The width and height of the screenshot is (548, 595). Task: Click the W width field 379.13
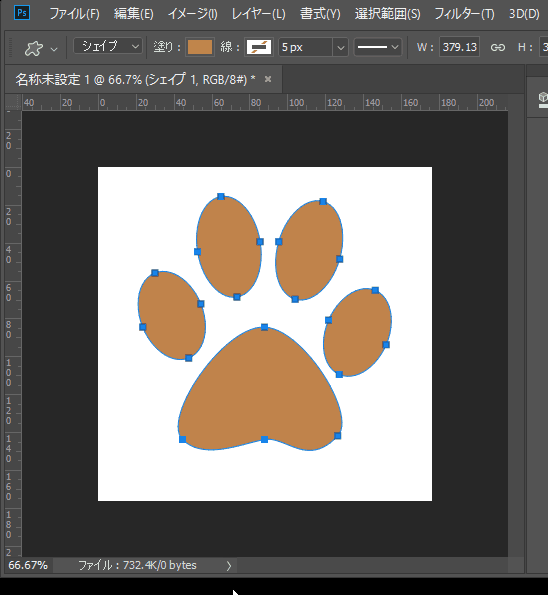click(x=459, y=47)
